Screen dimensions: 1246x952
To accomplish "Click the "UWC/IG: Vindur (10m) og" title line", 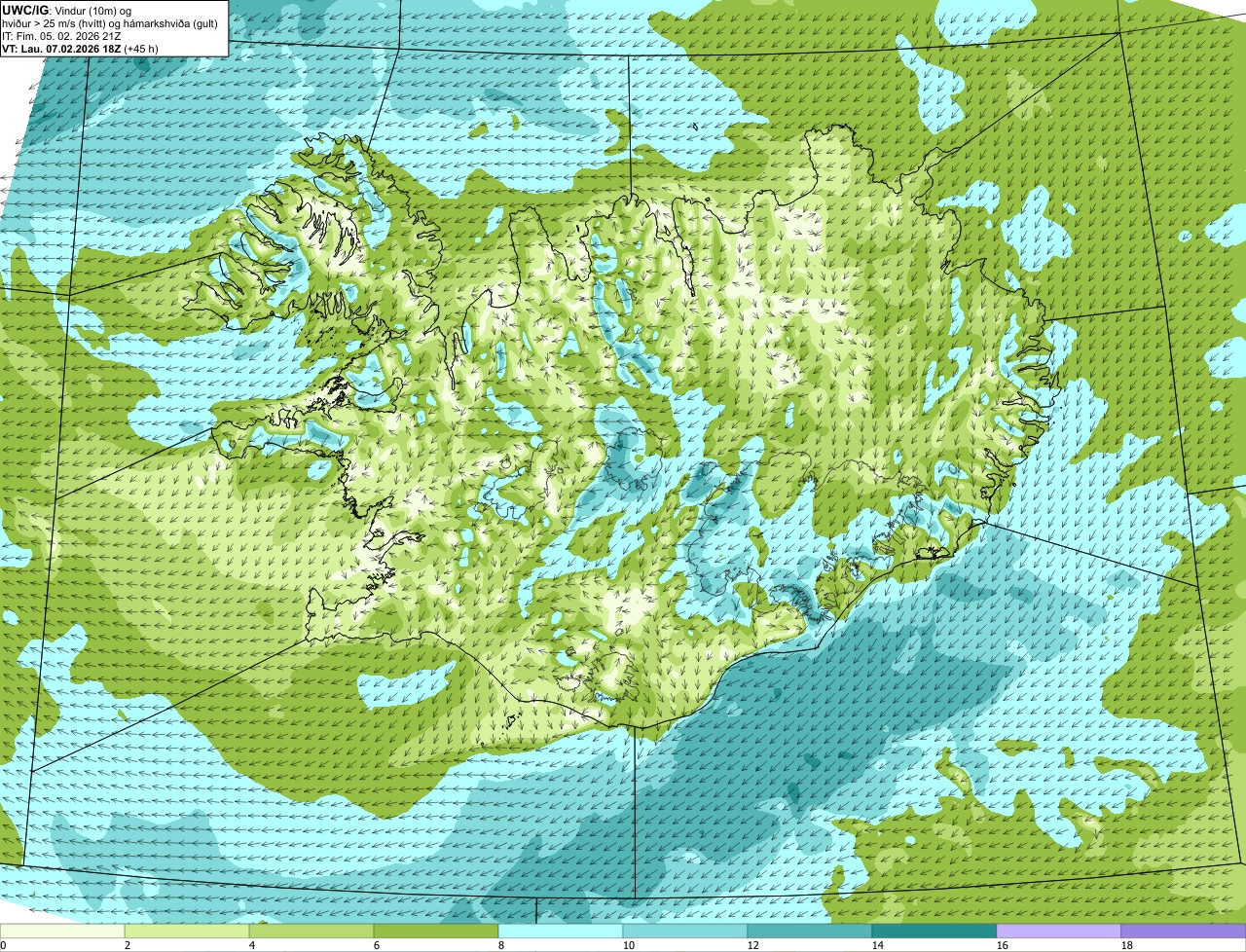I will point(67,11).
